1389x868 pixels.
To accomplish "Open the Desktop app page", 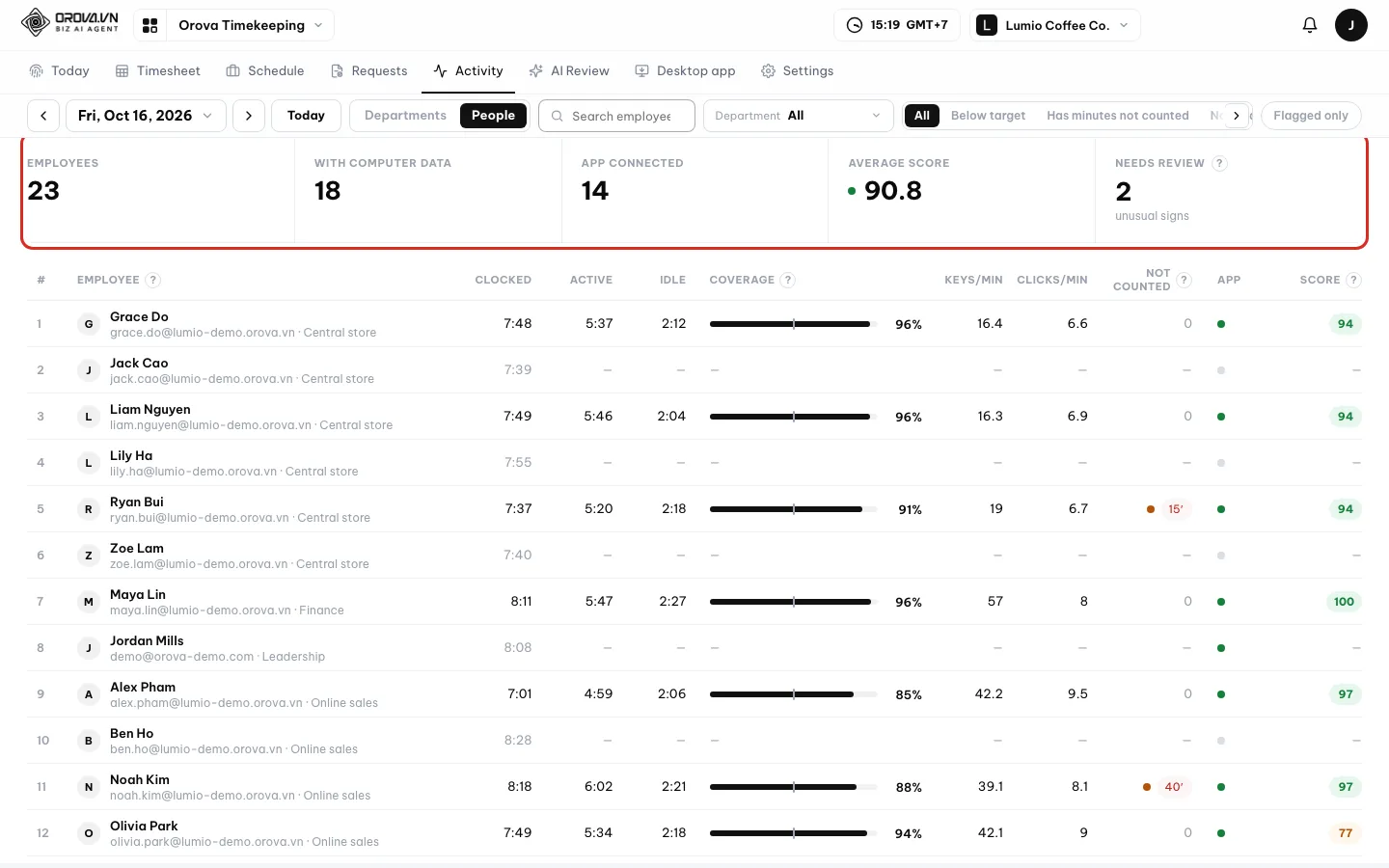I will pyautogui.click(x=685, y=71).
